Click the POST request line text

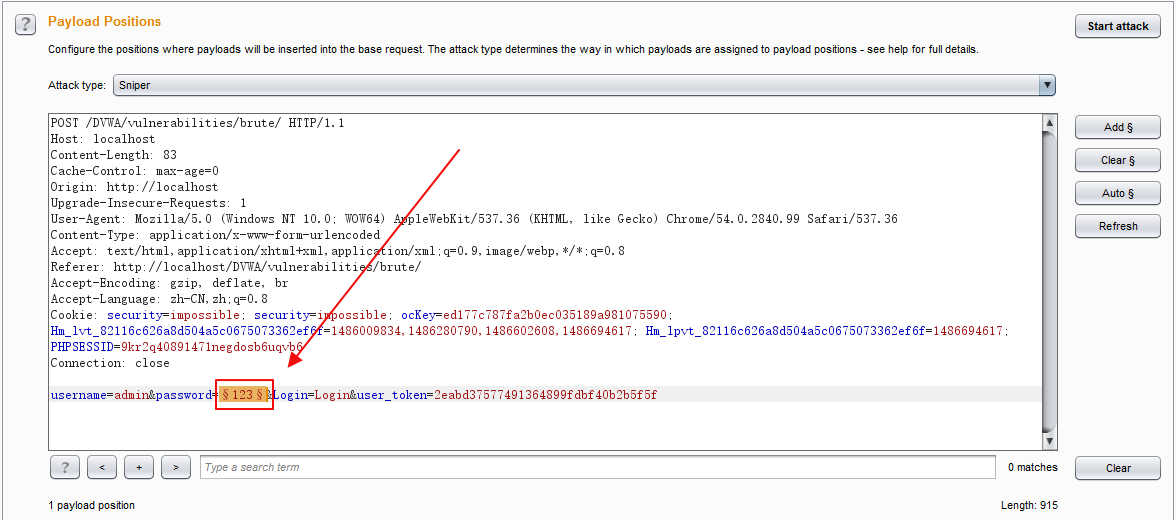pos(197,123)
